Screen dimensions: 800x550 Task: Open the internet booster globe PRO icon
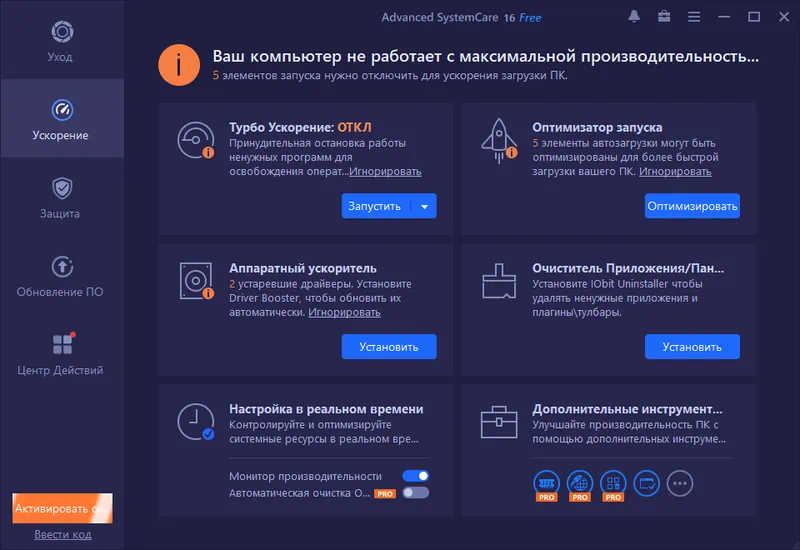tap(580, 485)
